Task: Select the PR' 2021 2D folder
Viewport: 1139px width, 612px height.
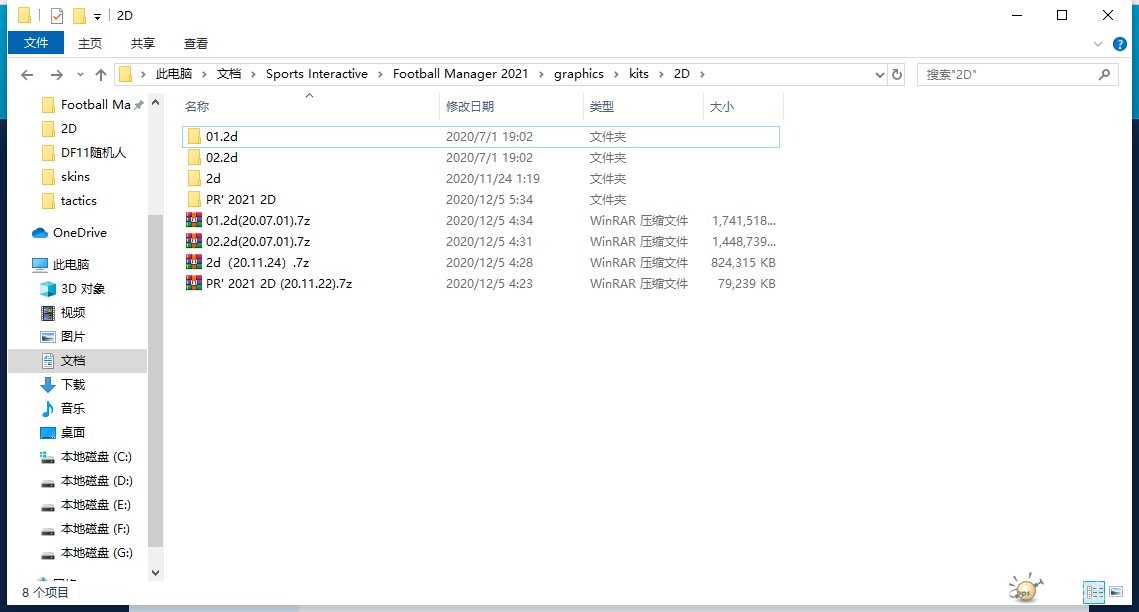Action: (x=240, y=200)
